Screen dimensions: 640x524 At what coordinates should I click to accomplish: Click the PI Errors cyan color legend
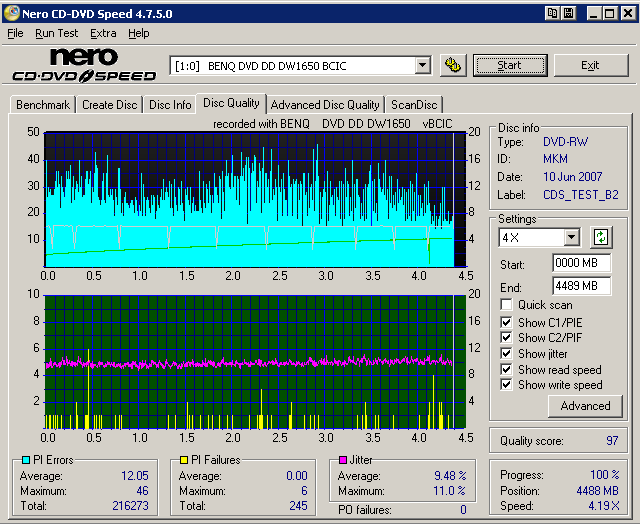(26, 461)
